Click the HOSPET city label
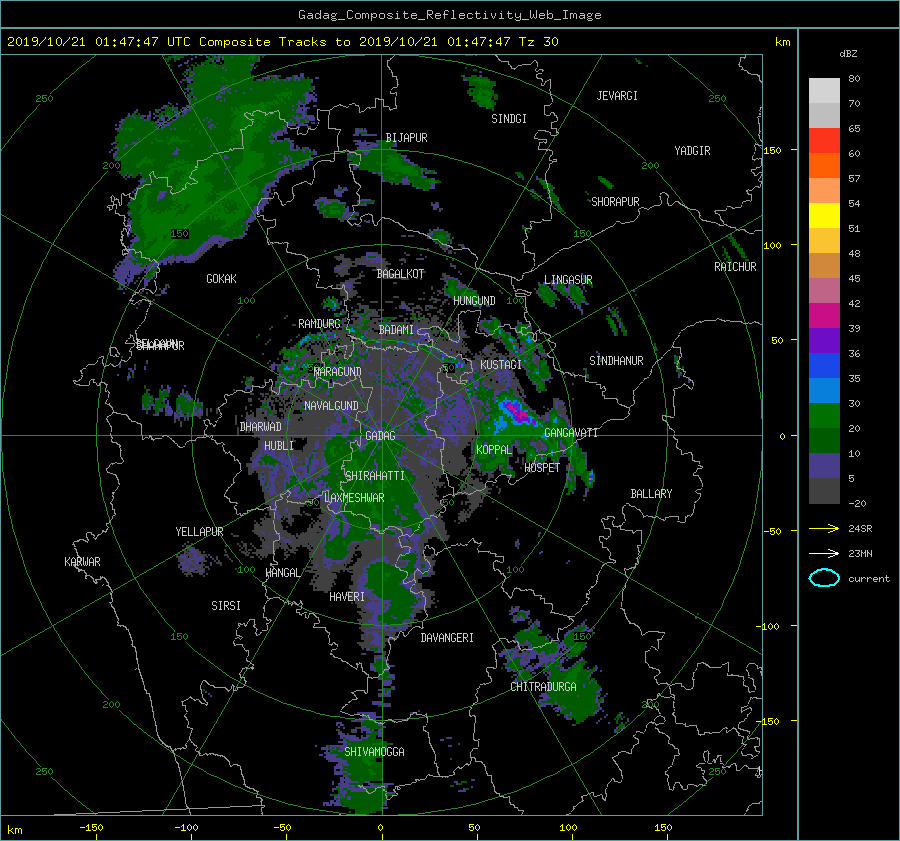 point(542,467)
